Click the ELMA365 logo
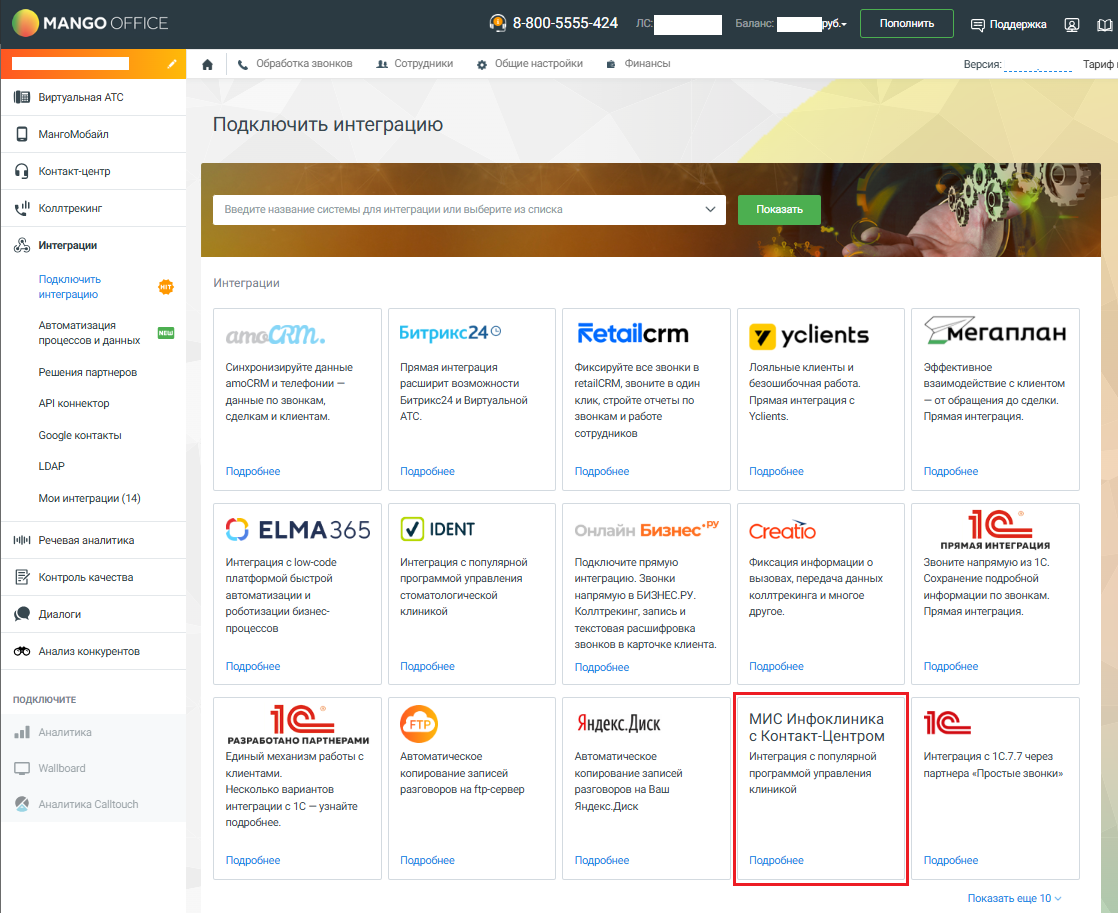This screenshot has height=913, width=1118. pyautogui.click(x=298, y=529)
